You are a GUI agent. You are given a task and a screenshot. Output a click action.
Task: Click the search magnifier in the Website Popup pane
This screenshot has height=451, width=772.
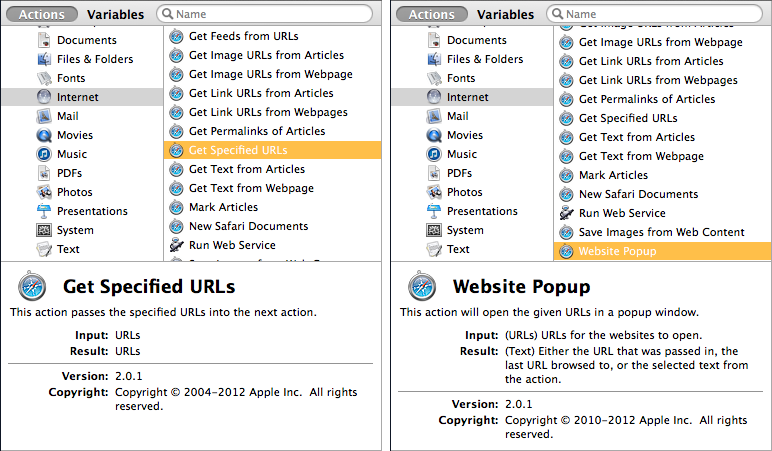(x=560, y=14)
